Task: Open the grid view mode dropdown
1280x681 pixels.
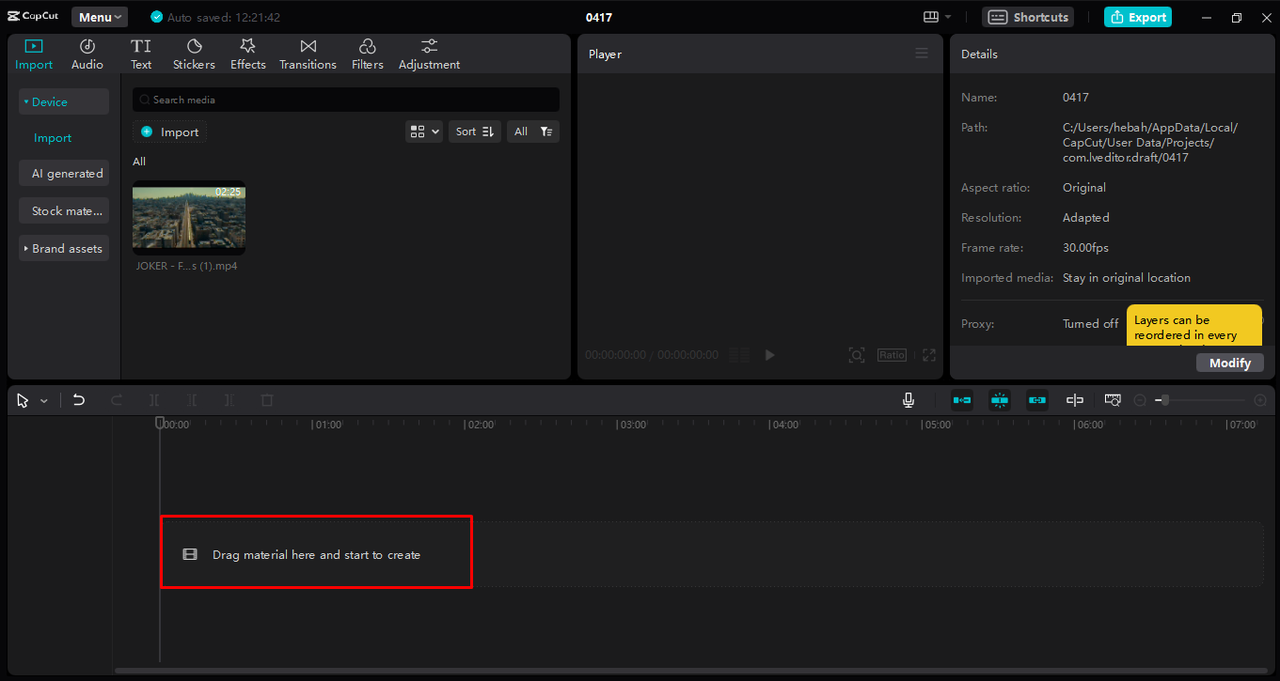Action: click(424, 131)
